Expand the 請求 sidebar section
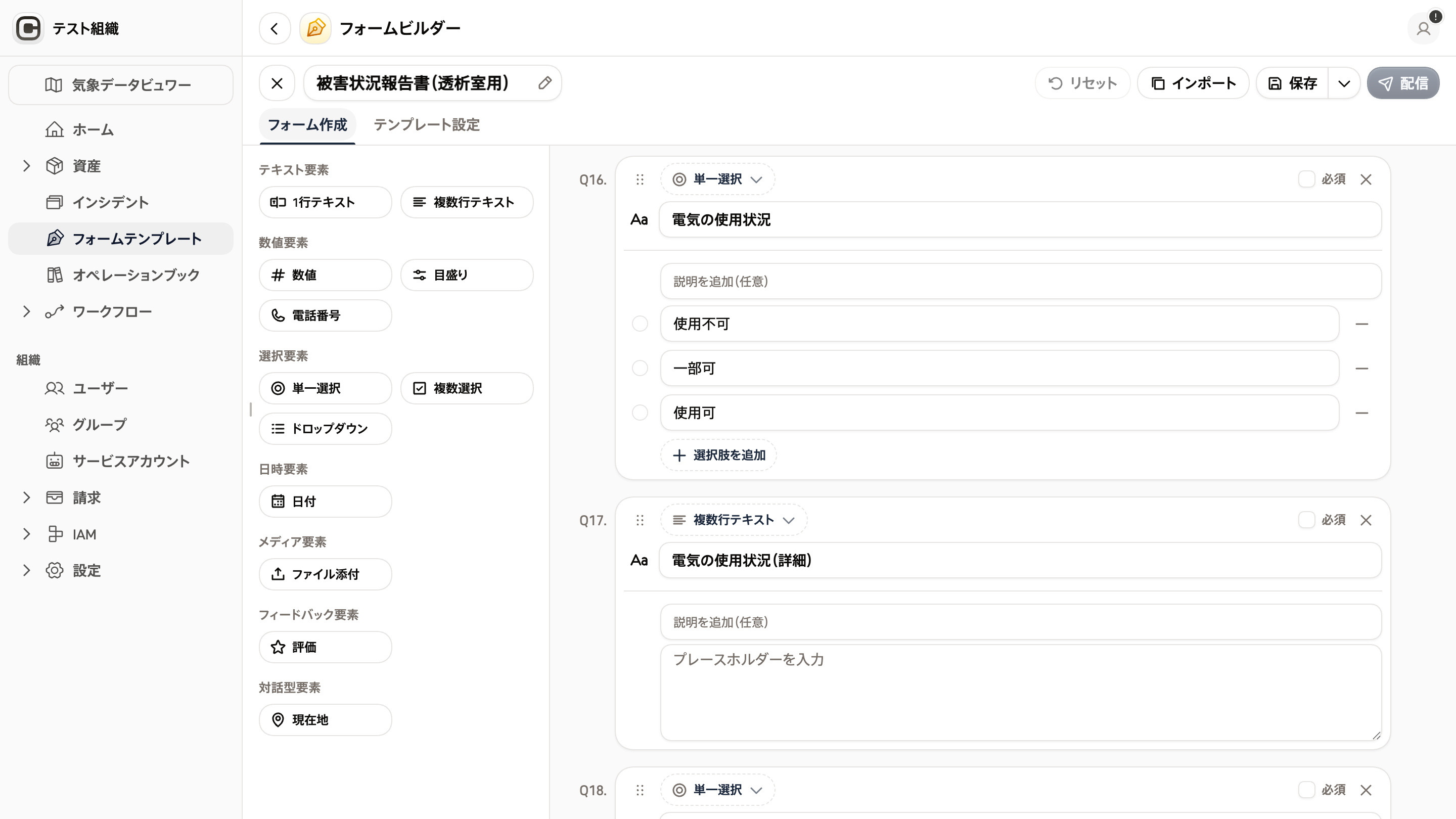 click(26, 498)
